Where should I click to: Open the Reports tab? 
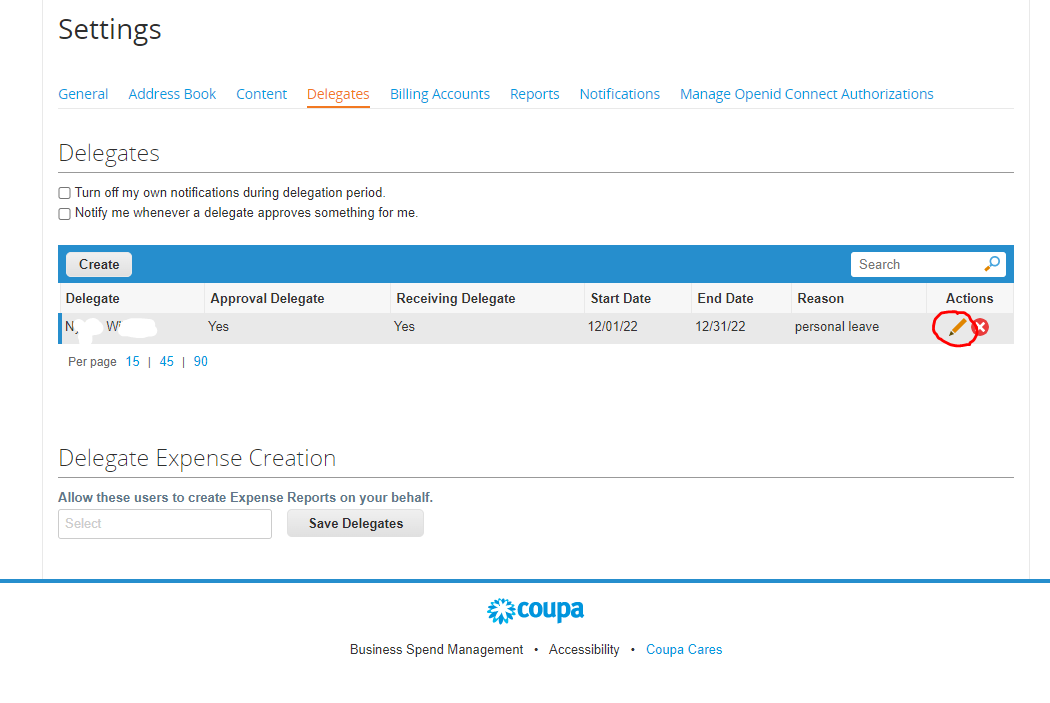[x=535, y=94]
